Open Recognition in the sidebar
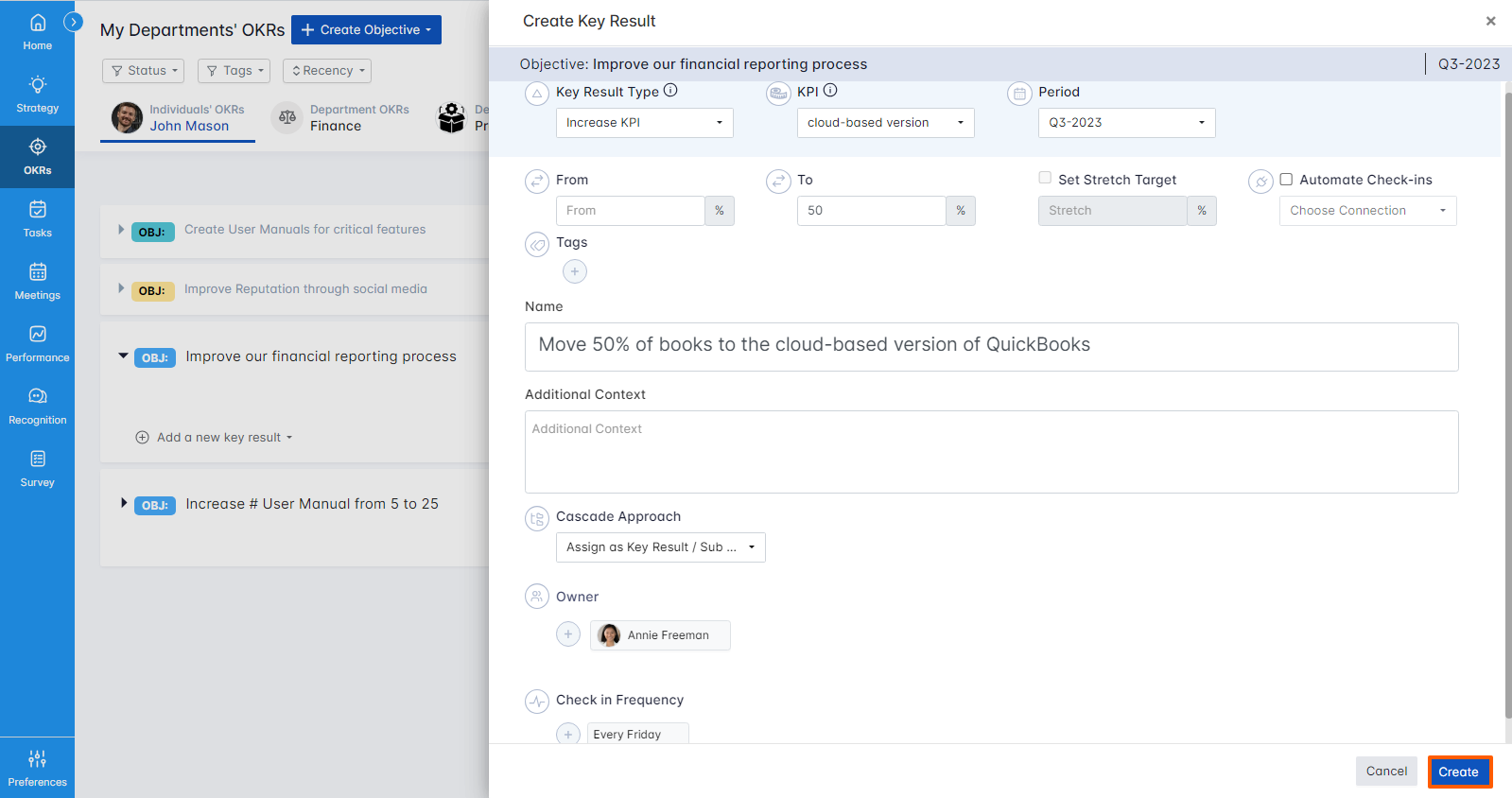1512x798 pixels. pyautogui.click(x=37, y=407)
